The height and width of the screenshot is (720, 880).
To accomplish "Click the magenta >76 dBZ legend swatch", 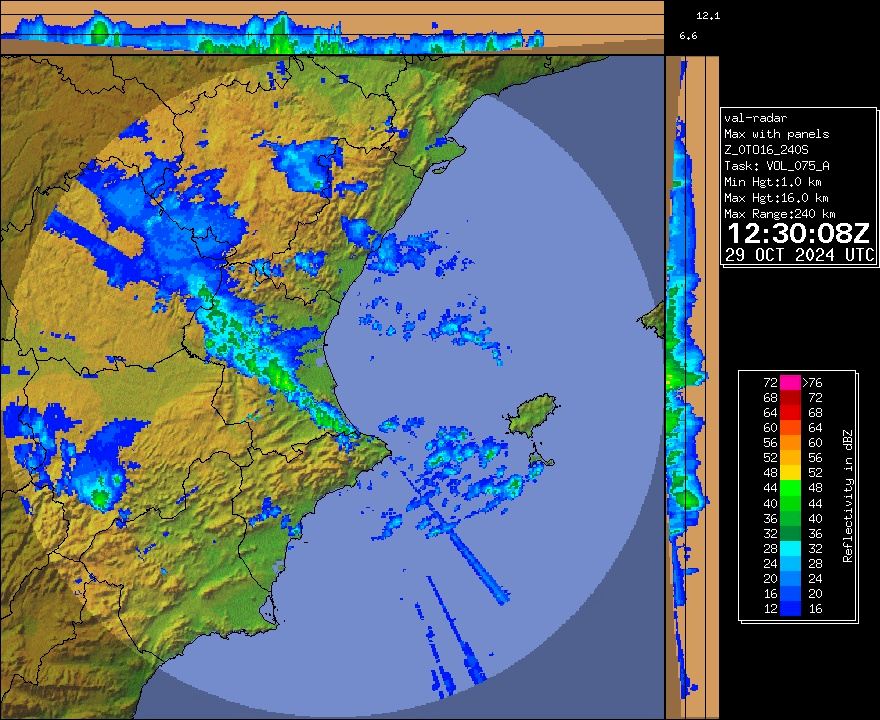I will (790, 382).
